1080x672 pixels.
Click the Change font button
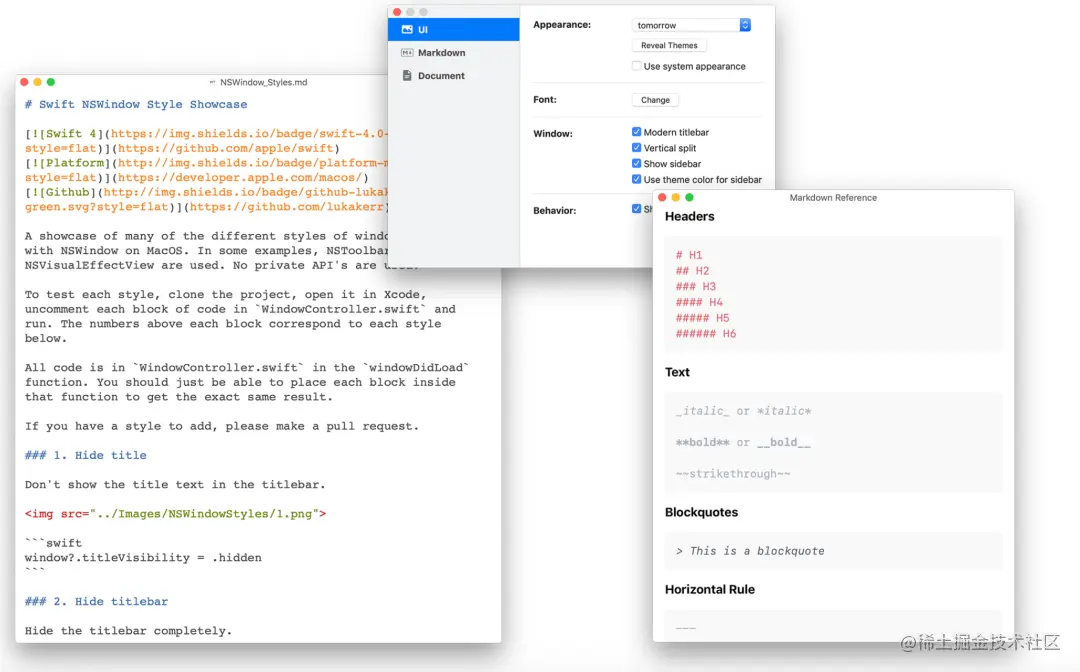tap(655, 100)
